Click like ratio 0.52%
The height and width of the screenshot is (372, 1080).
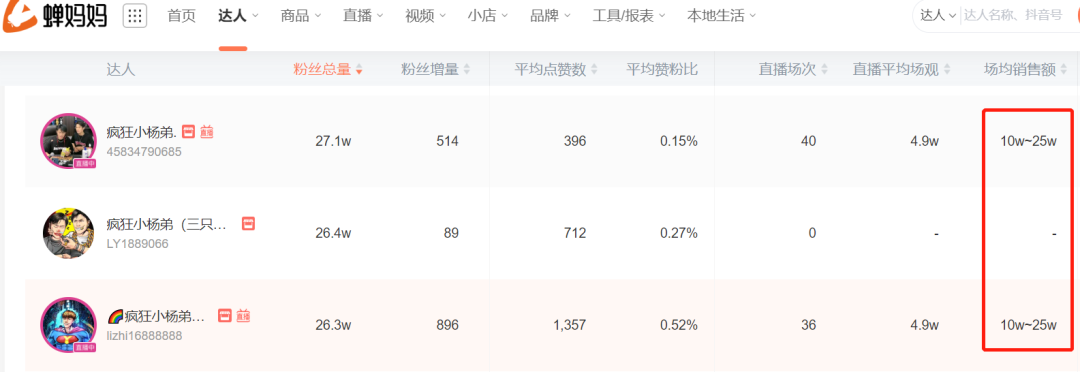[678, 325]
